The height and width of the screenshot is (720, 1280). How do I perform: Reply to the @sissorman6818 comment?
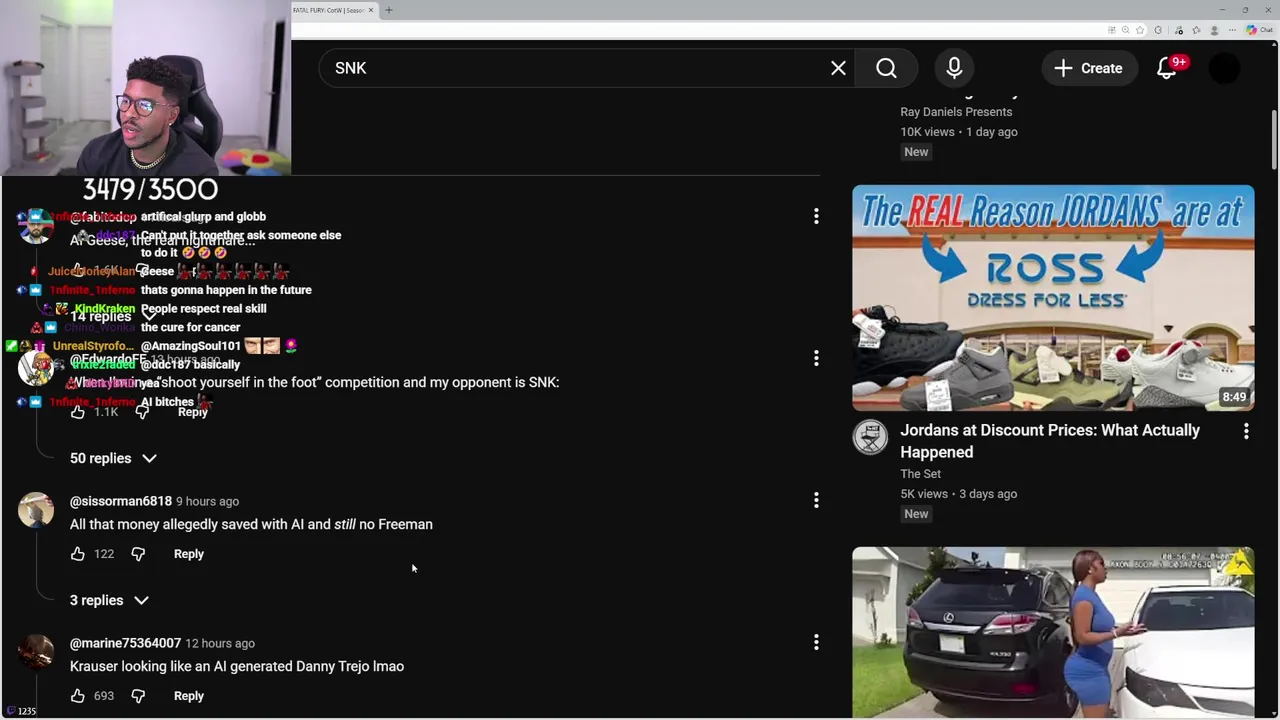tap(188, 554)
